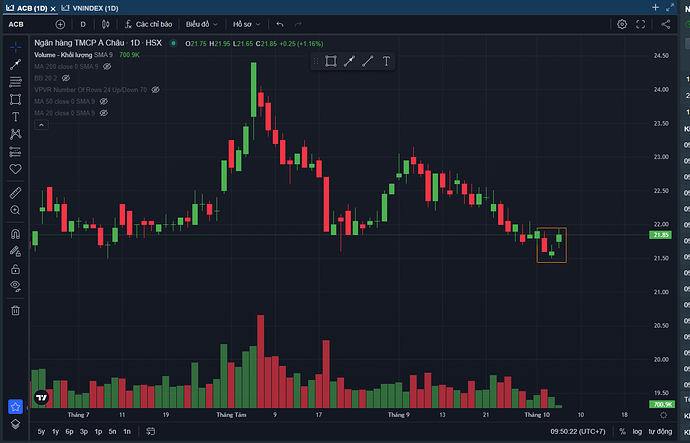Select the text tool in left sidebar
Viewport: 690px width, 443px height.
pyautogui.click(x=15, y=117)
